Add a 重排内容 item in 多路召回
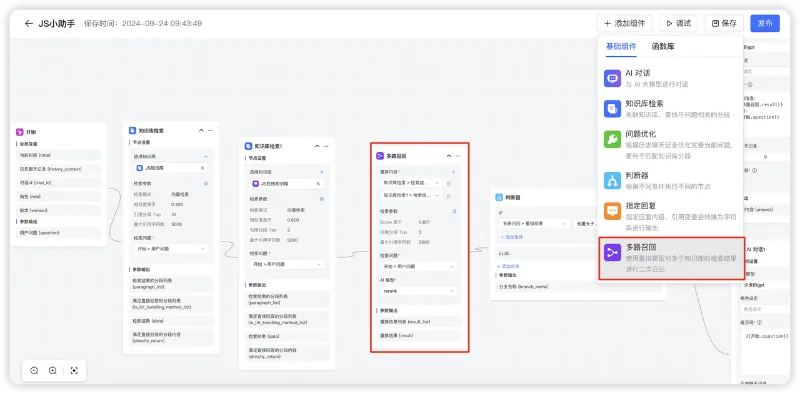 [454, 172]
